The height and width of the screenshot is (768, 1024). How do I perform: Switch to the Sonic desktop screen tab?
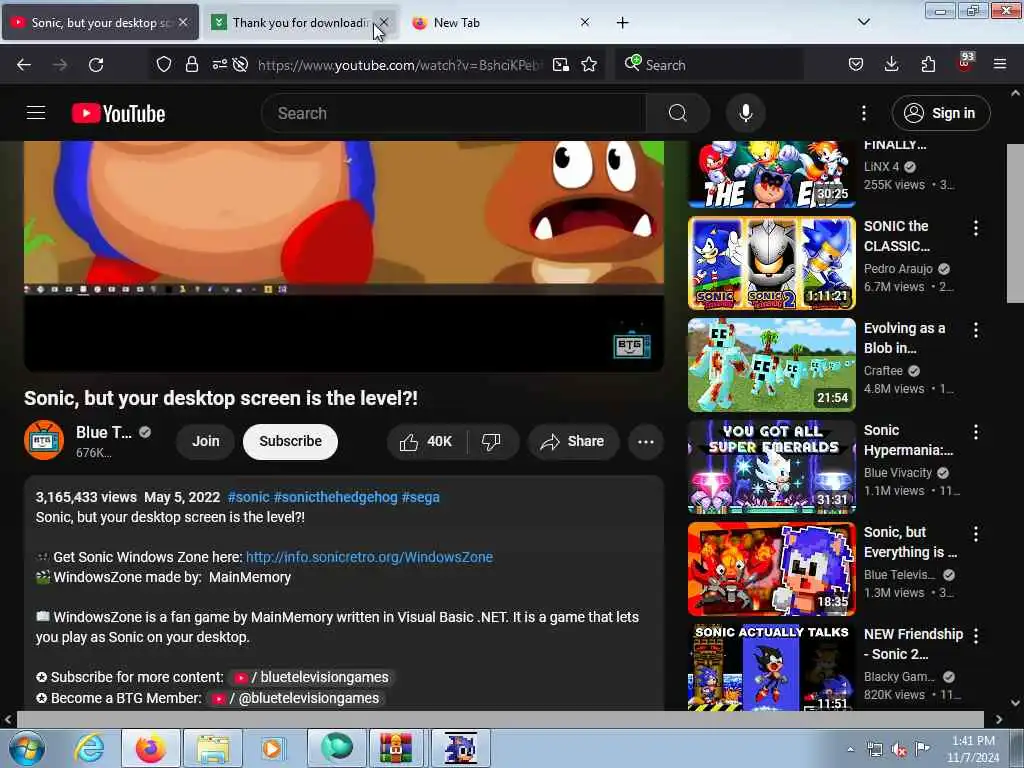tap(100, 23)
